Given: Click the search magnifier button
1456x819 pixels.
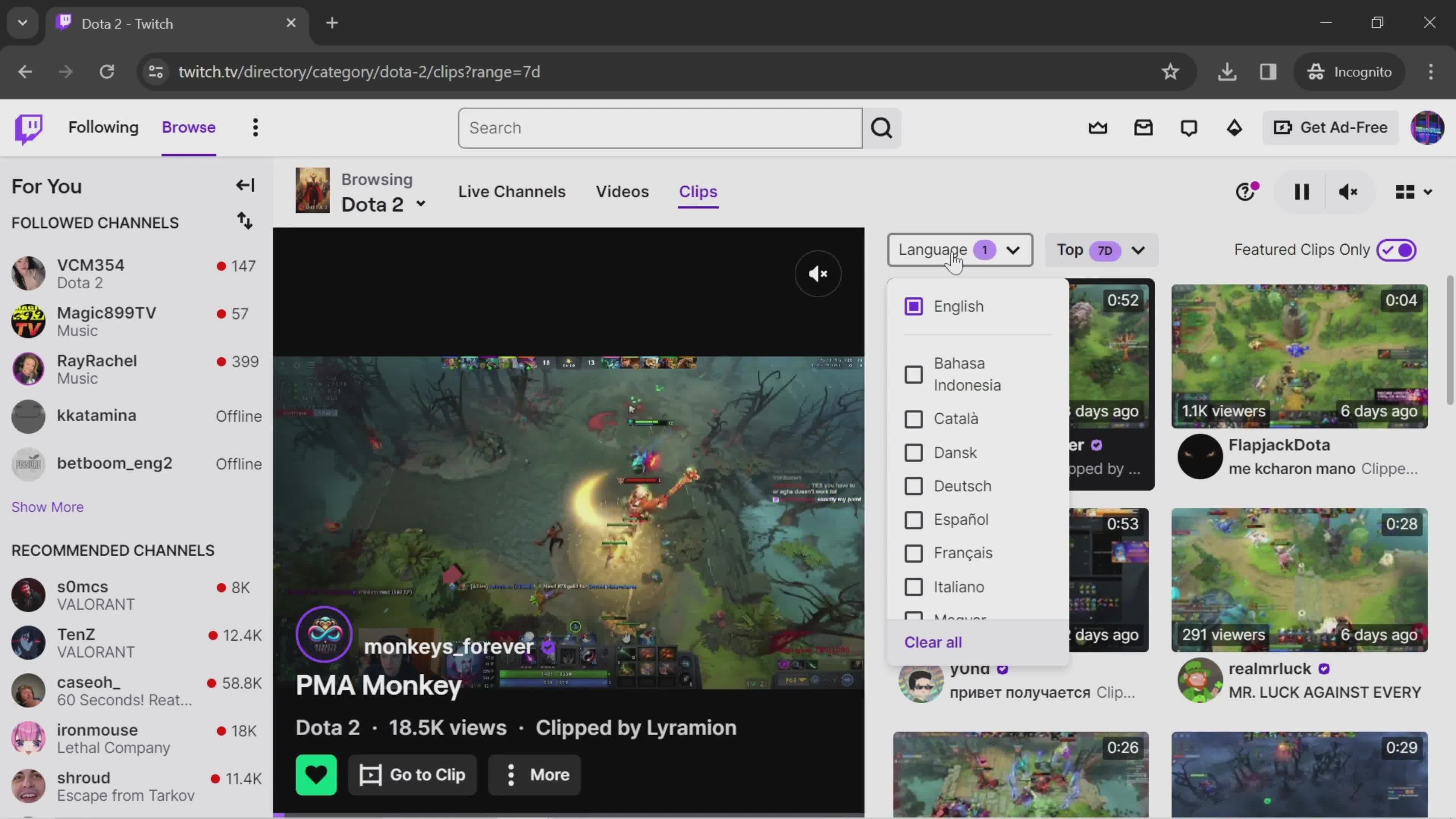Looking at the screenshot, I should (x=882, y=128).
